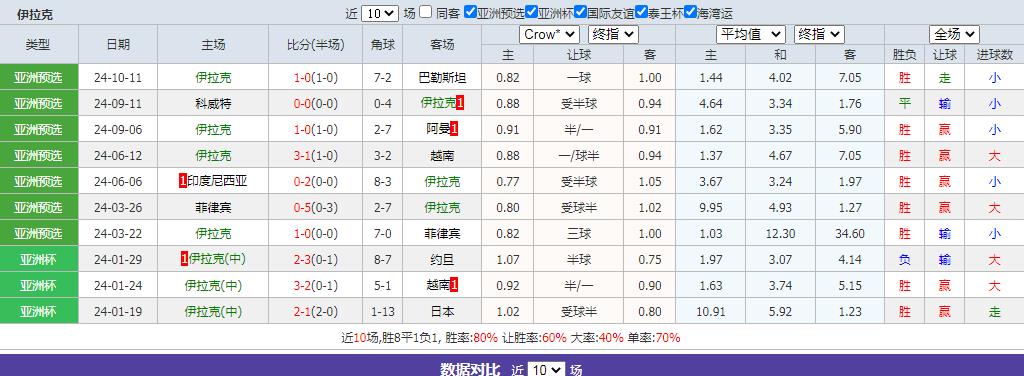The width and height of the screenshot is (1024, 376).
Task: Click red card badge beside 伊拉克(中) on 24-01-29
Action: click(x=185, y=259)
